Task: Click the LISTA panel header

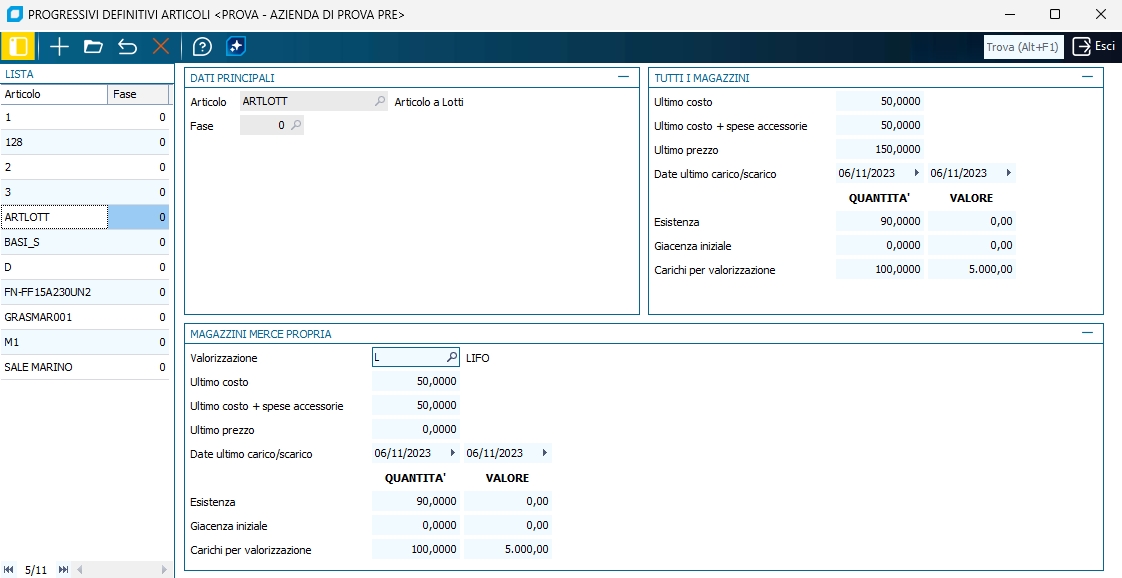Action: [x=87, y=74]
